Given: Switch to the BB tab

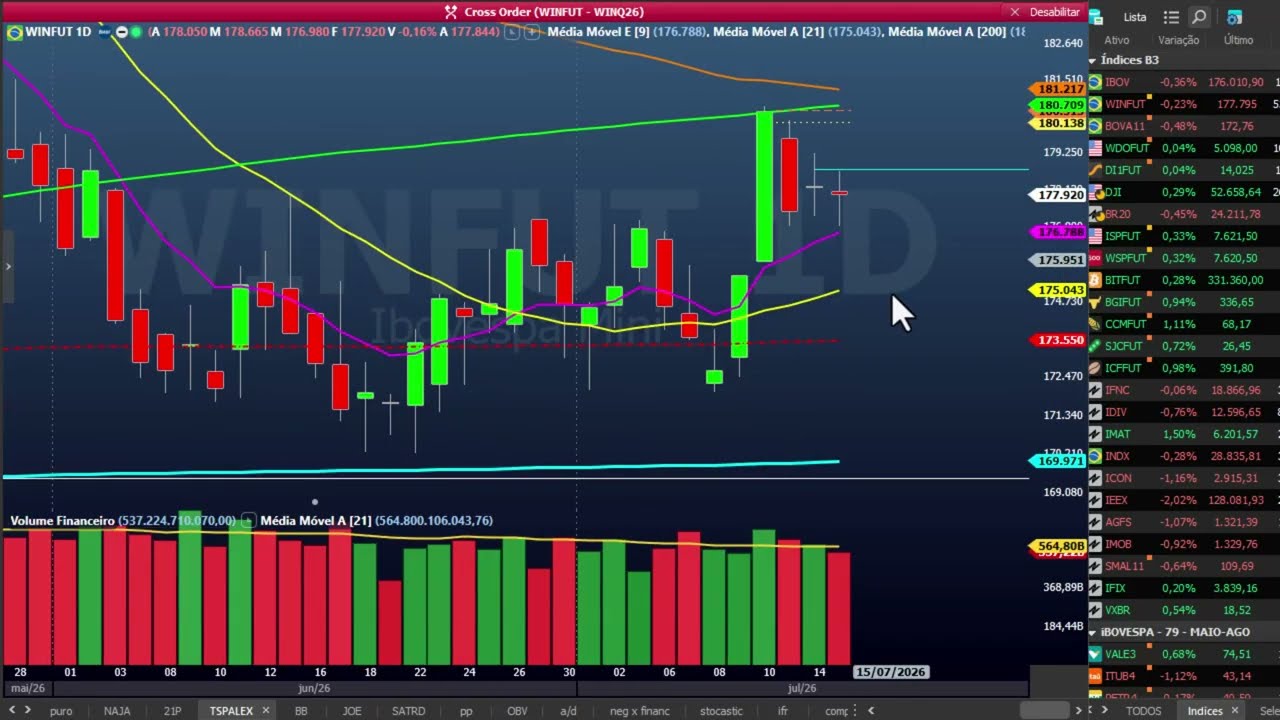Looking at the screenshot, I should click(x=301, y=711).
